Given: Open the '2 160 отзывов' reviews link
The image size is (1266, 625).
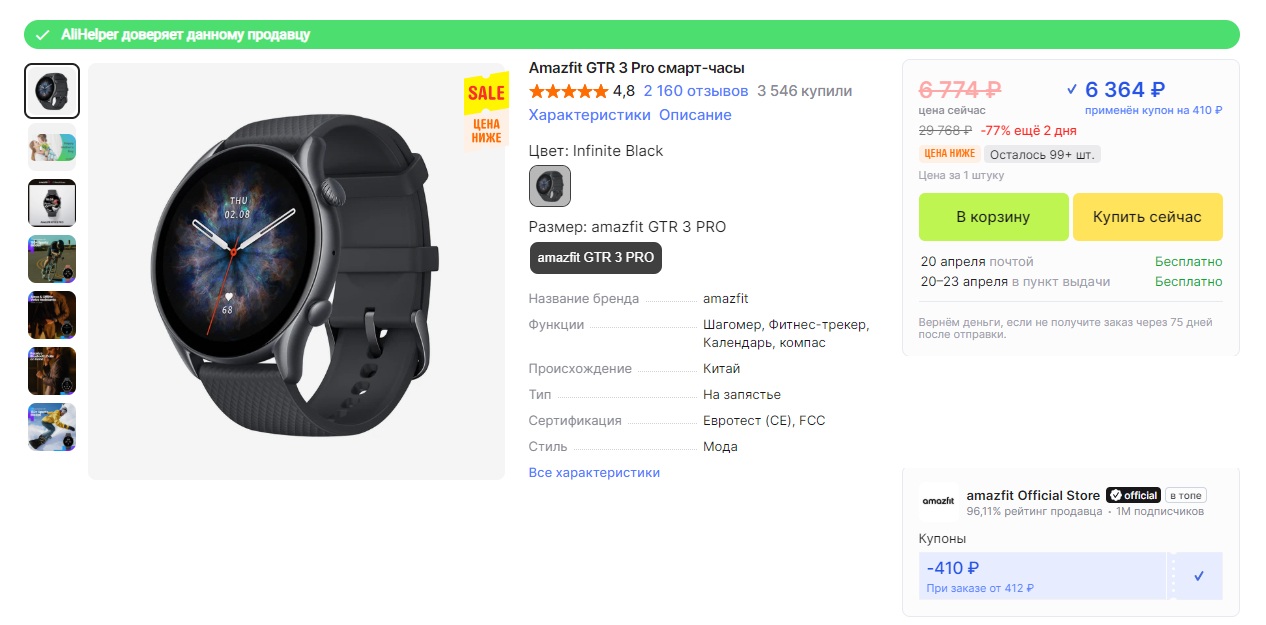Looking at the screenshot, I should [x=695, y=91].
